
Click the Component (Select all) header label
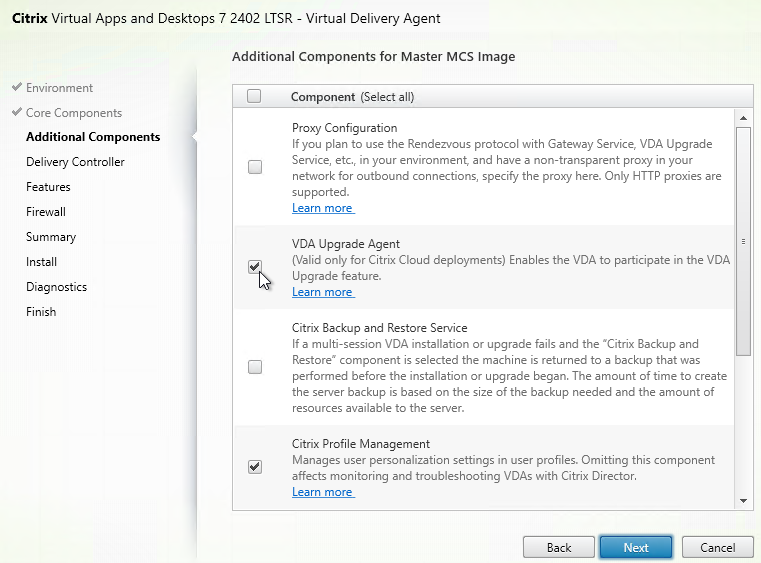click(352, 97)
